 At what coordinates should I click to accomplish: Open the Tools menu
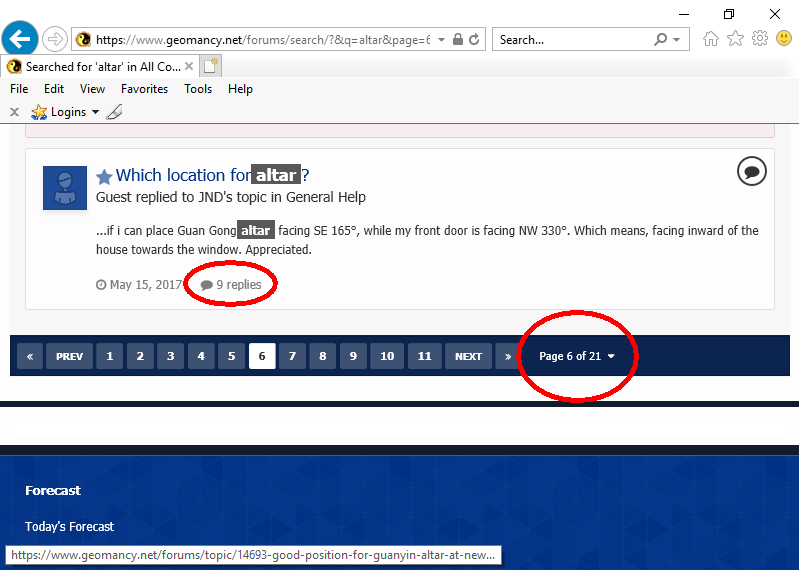(x=198, y=89)
